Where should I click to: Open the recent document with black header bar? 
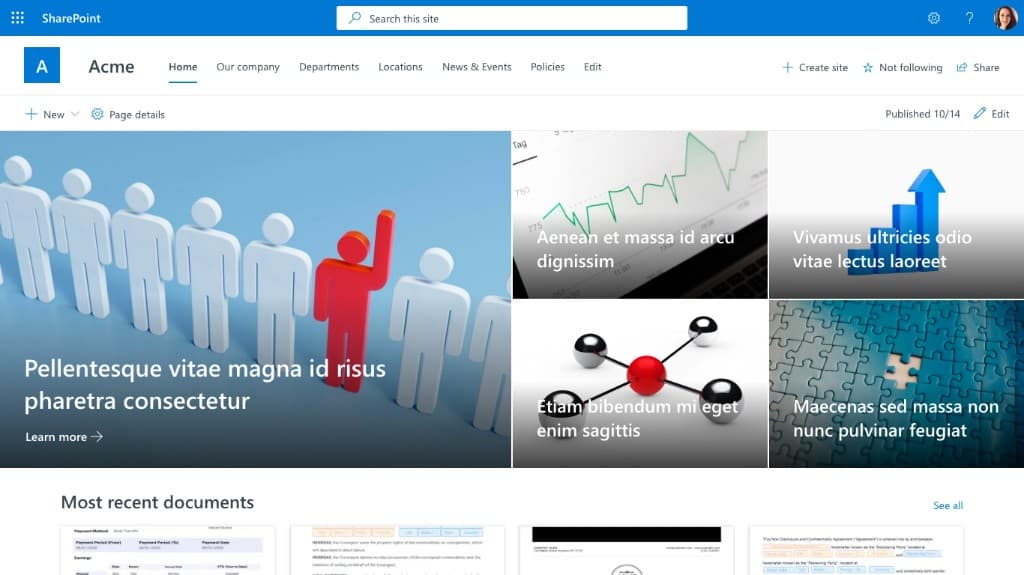point(626,550)
